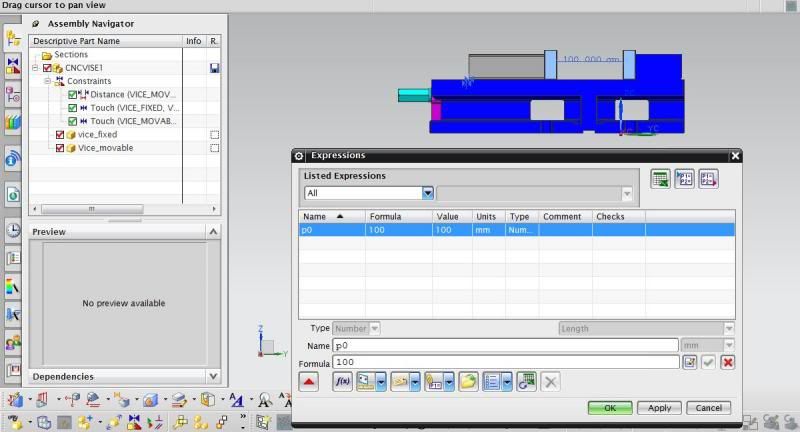Click the Functions f(x) icon
Image resolution: width=800 pixels, height=432 pixels.
(x=342, y=382)
